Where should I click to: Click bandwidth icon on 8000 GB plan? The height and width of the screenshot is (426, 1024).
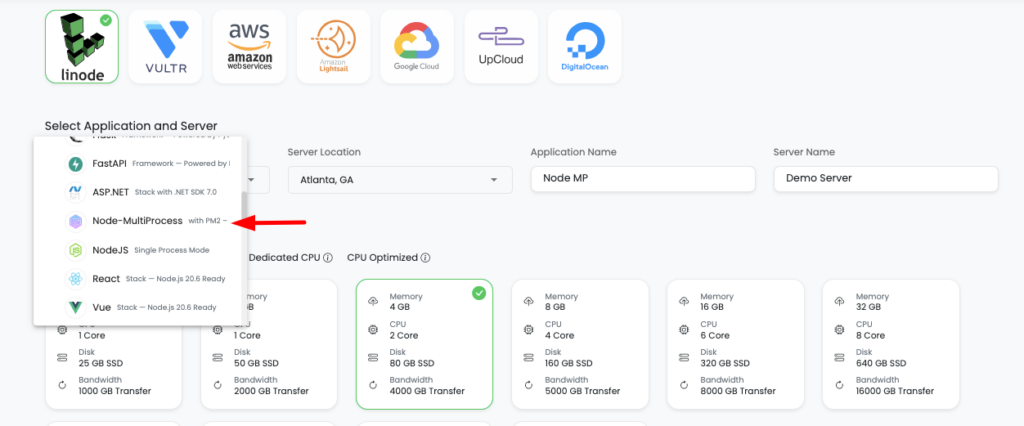pos(684,385)
